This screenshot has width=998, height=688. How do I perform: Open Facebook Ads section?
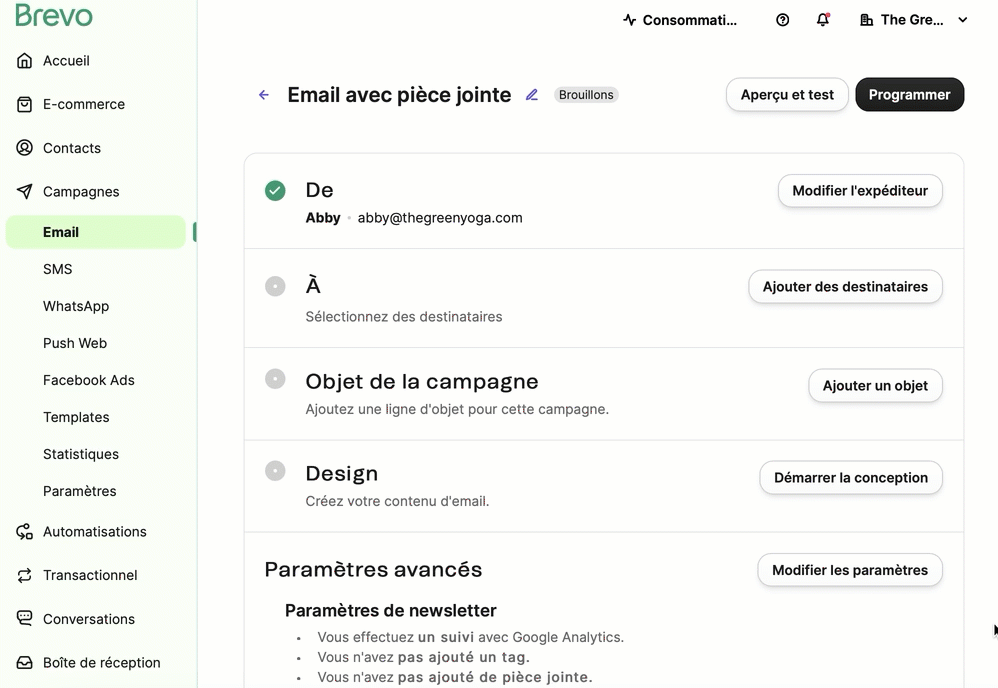[88, 380]
